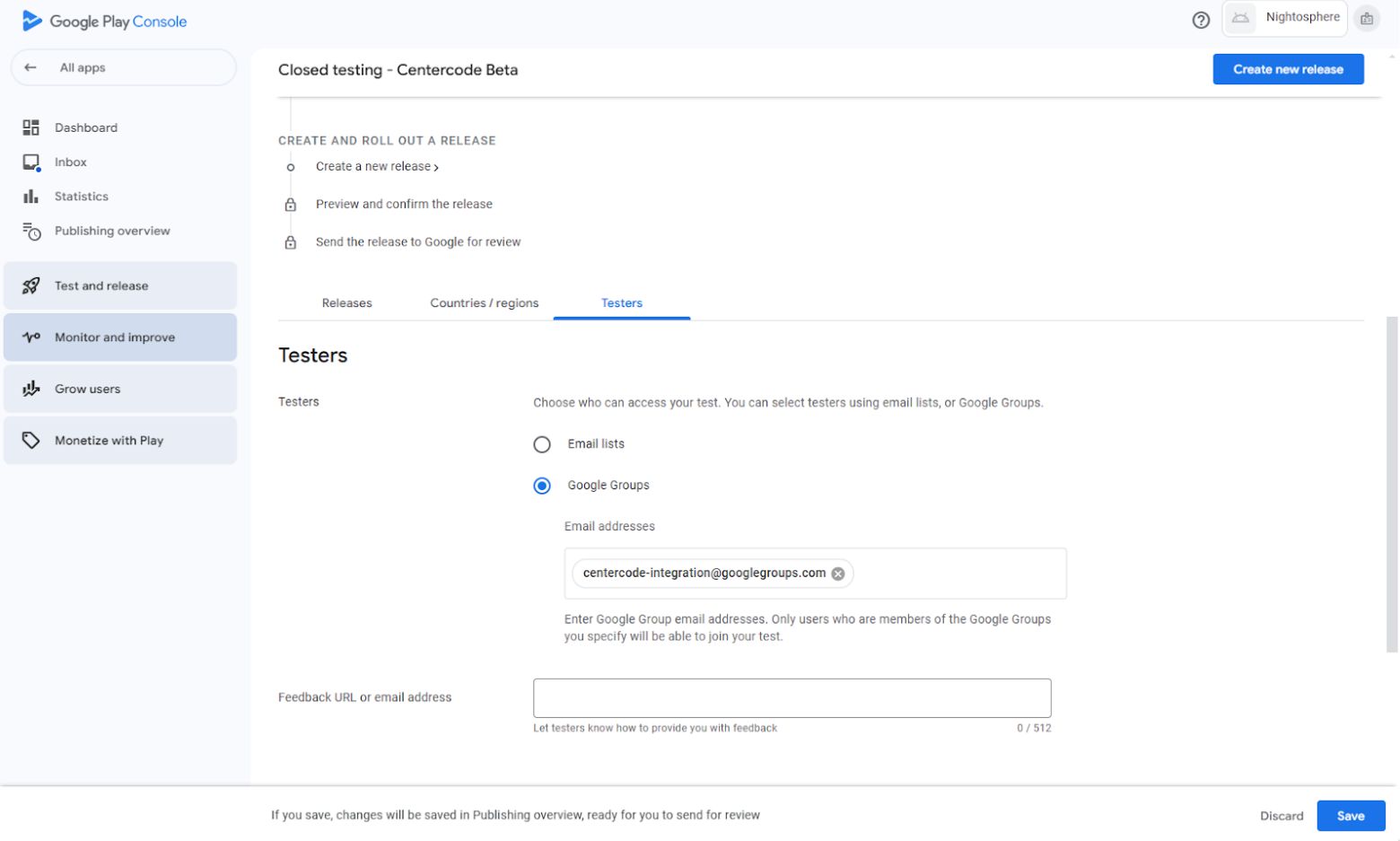Click the Create new release button
Viewport: 1400px width, 841px height.
tap(1288, 69)
